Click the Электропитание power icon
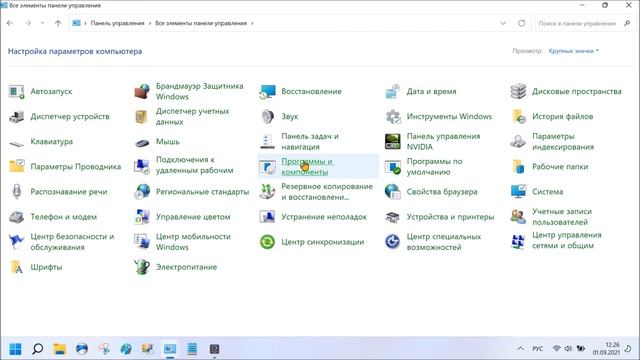Screen dimensions: 640x360 [x=142, y=267]
